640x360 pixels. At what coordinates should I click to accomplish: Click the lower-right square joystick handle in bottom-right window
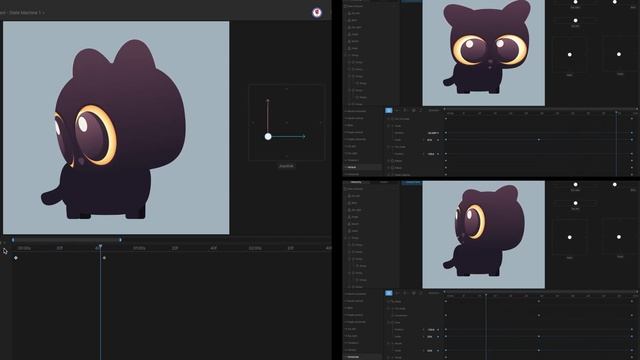point(619,237)
